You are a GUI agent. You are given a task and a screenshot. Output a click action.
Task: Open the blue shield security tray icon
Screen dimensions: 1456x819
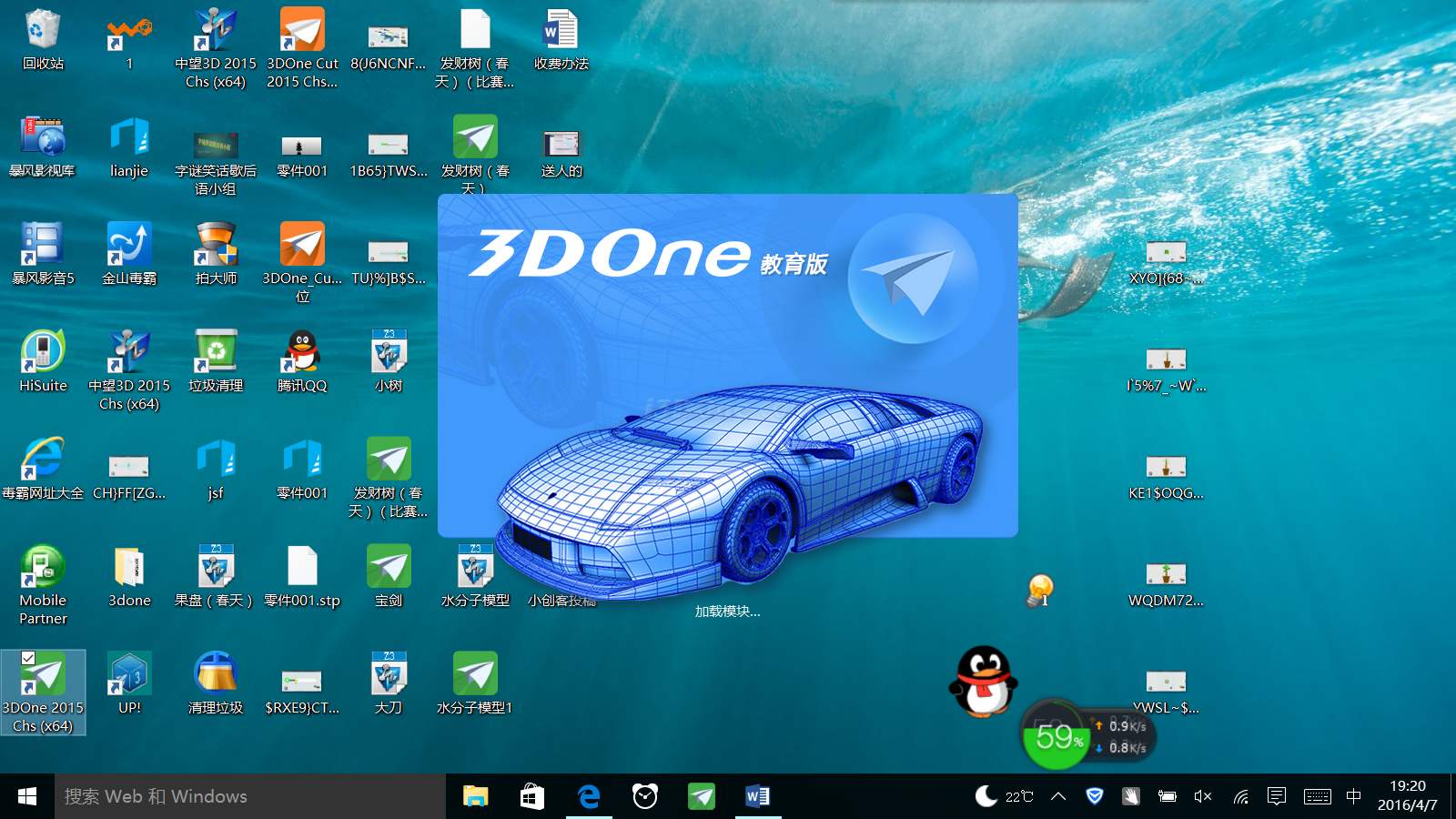[1095, 796]
